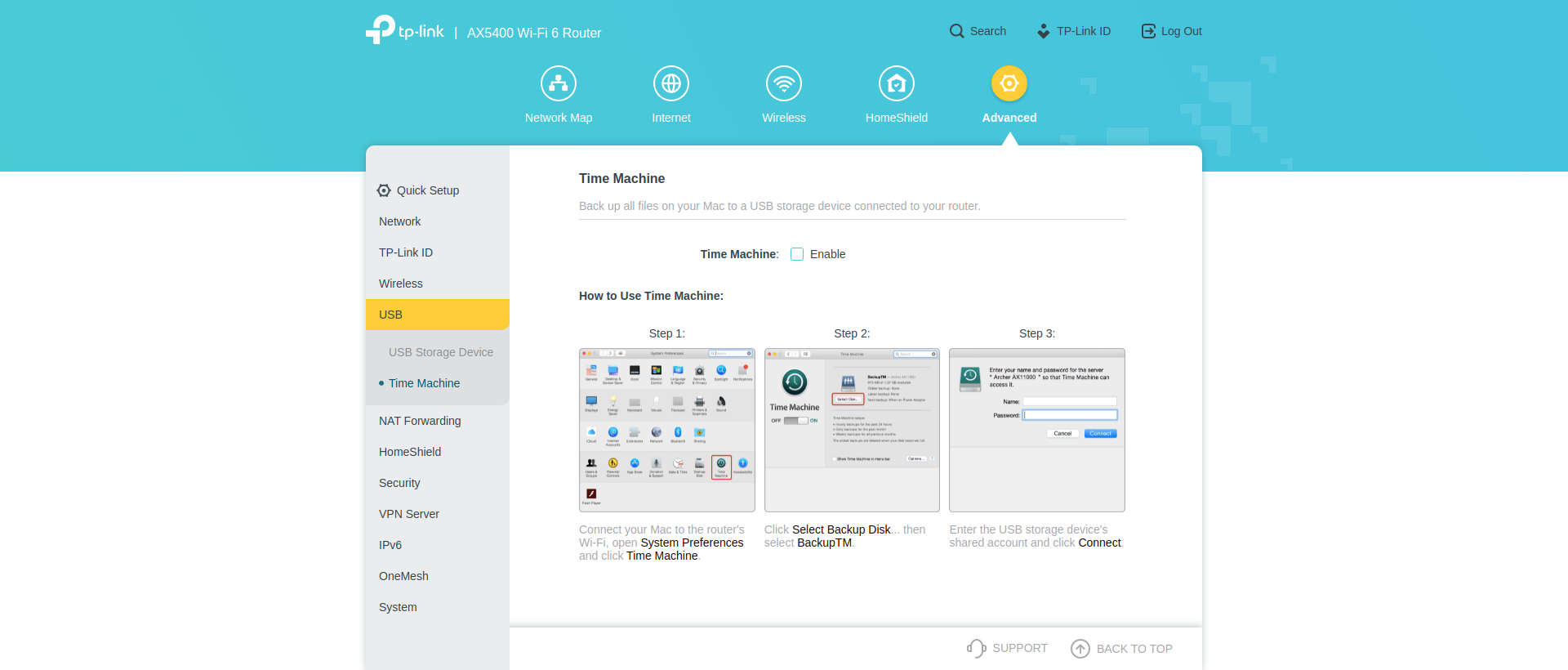Expand the System sidebar section
This screenshot has width=1568, height=670.
click(x=398, y=607)
